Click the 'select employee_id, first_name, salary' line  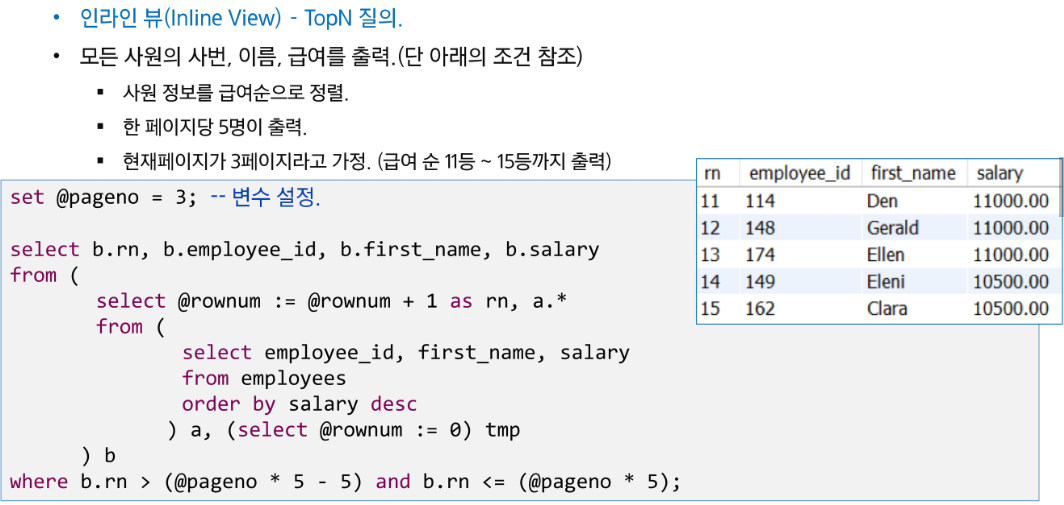pyautogui.click(x=405, y=353)
